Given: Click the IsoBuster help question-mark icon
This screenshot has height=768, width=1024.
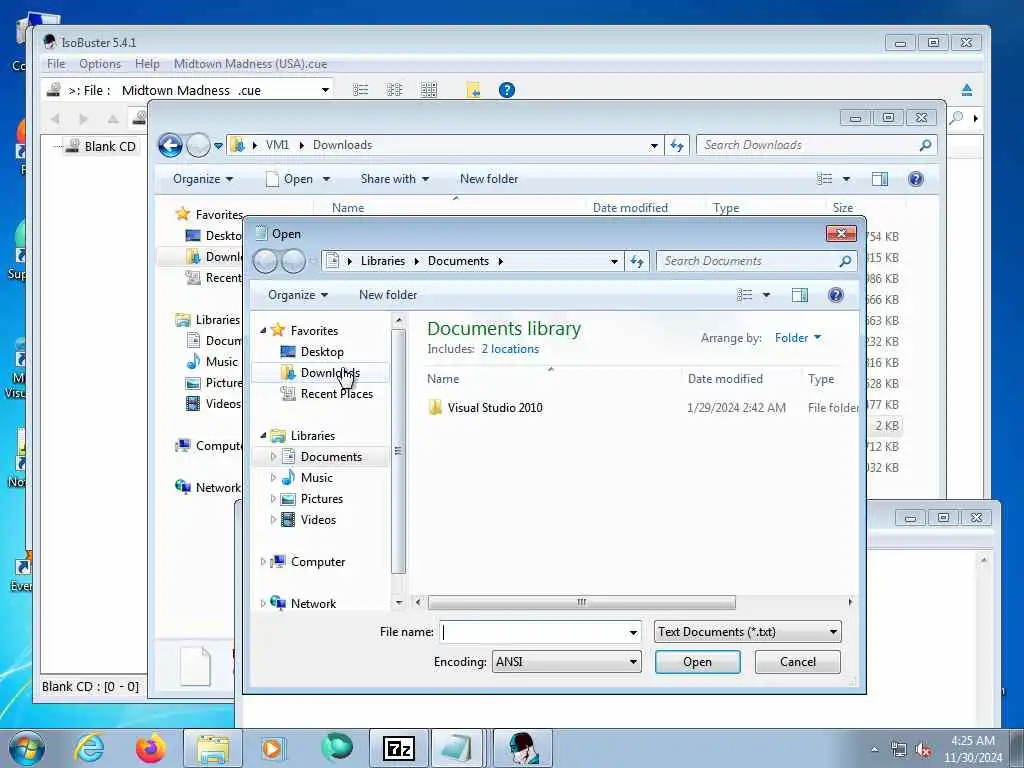Looking at the screenshot, I should [x=507, y=90].
